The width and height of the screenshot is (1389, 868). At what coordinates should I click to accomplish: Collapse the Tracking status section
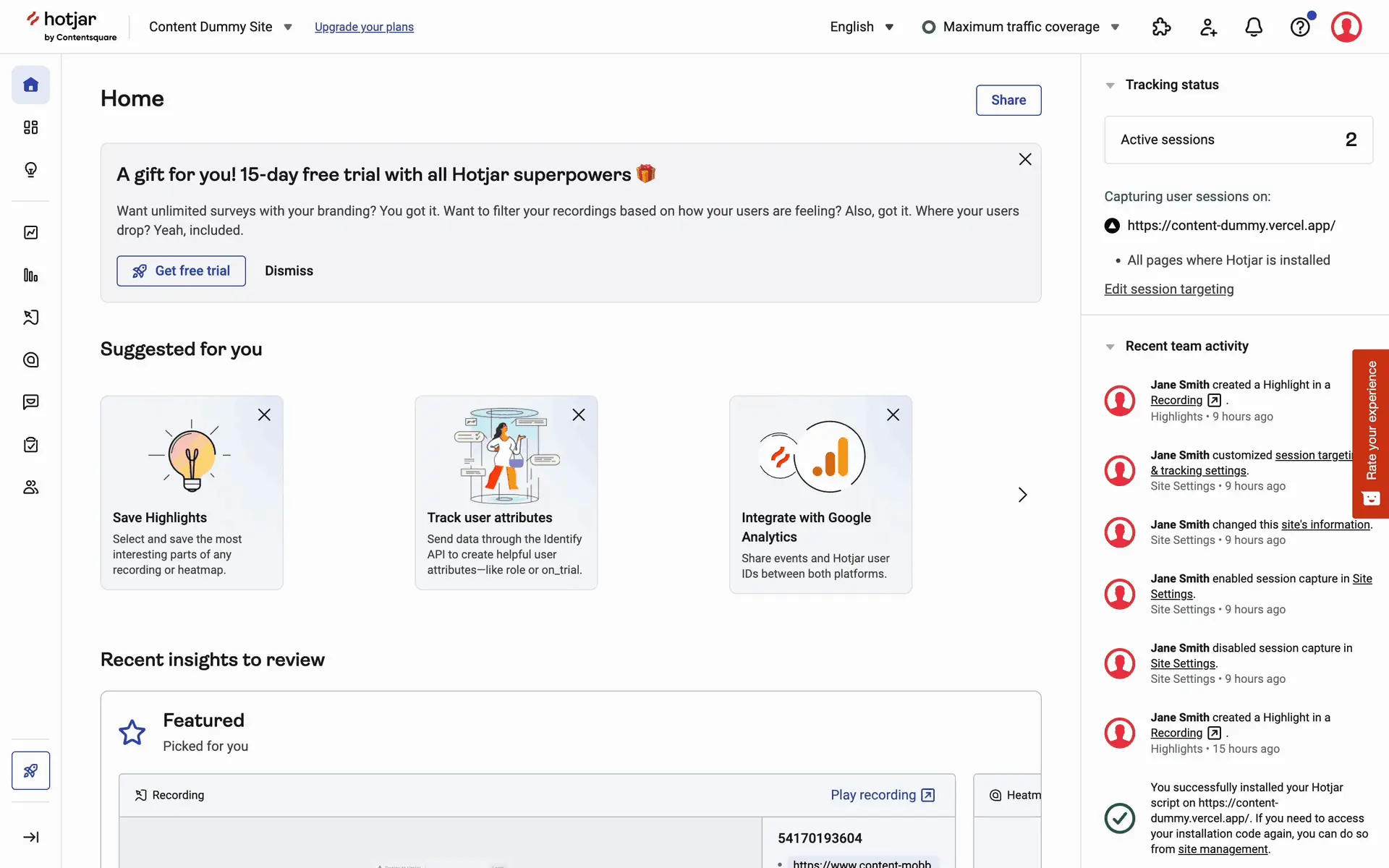[1110, 85]
